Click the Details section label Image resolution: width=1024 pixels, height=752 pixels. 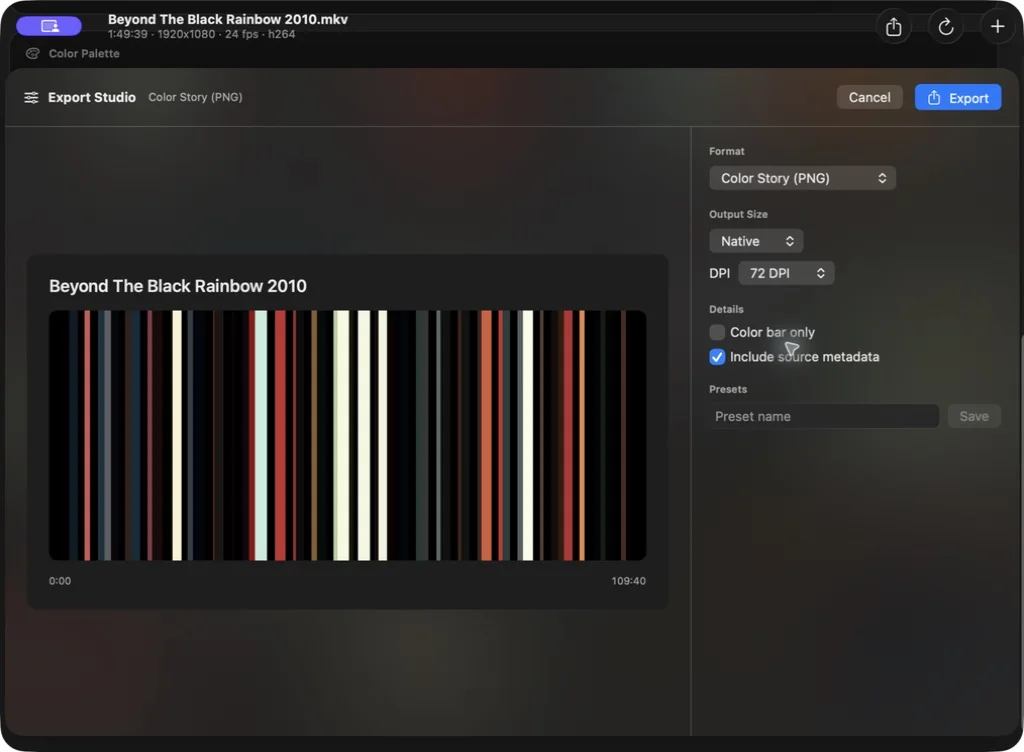[x=726, y=309]
